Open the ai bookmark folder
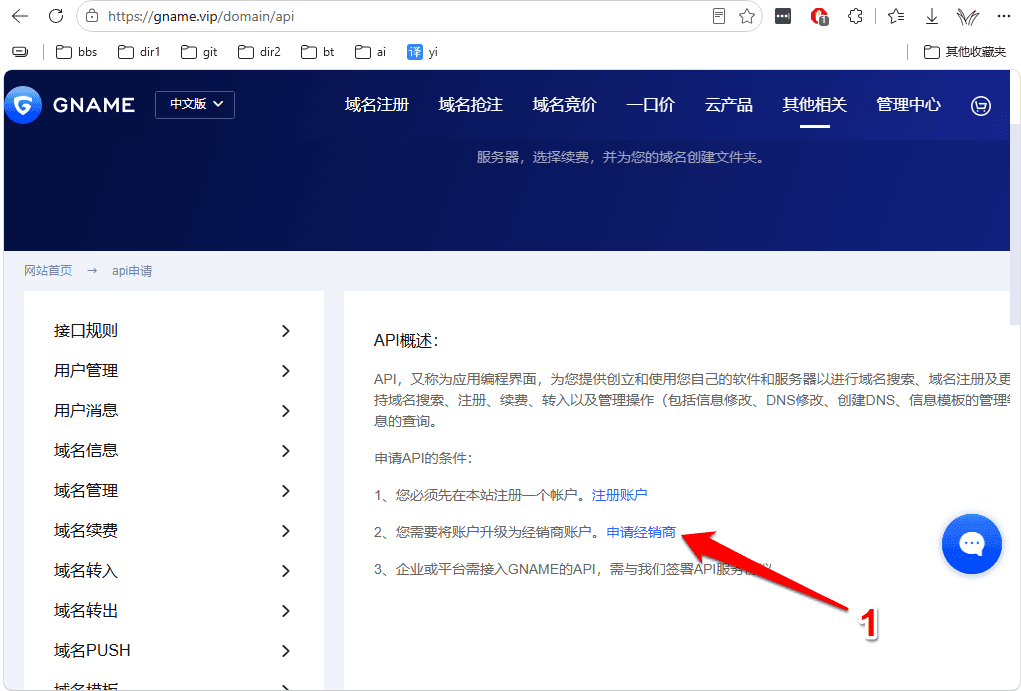 pyautogui.click(x=371, y=51)
